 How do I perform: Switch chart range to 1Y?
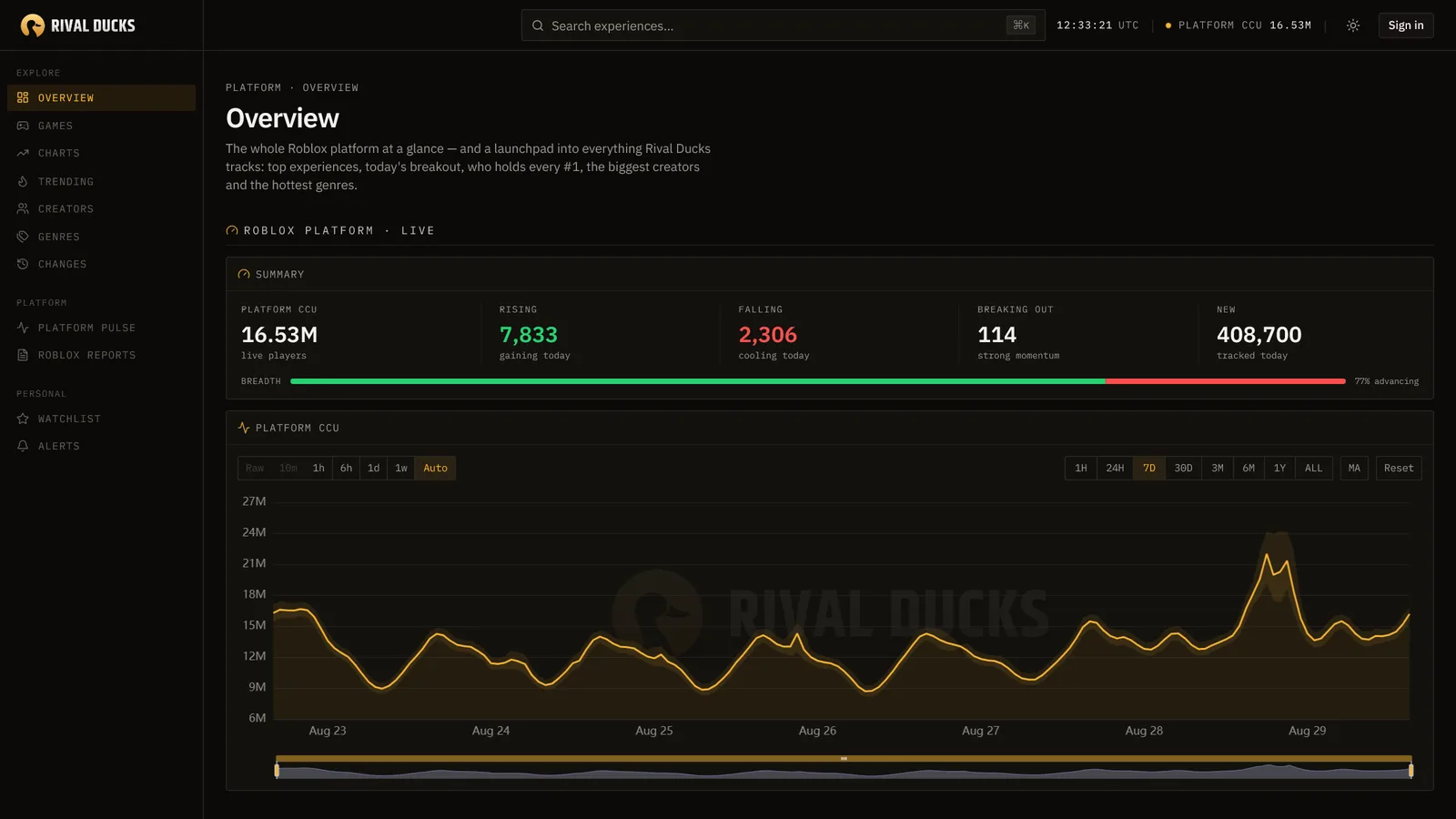click(x=1279, y=468)
